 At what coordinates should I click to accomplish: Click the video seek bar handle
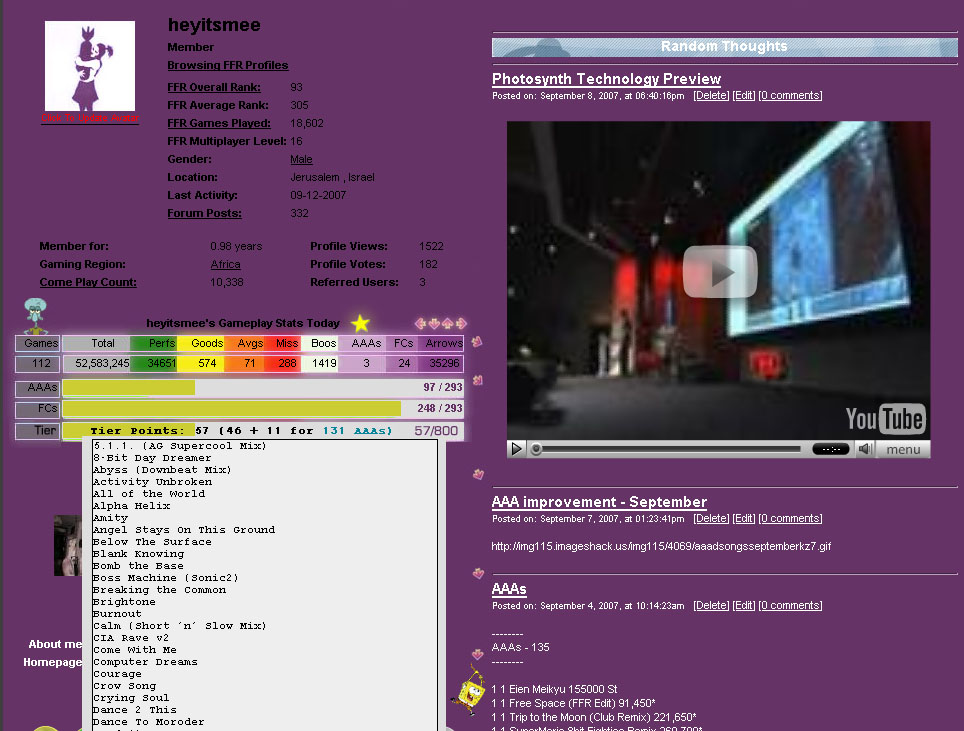tap(536, 449)
